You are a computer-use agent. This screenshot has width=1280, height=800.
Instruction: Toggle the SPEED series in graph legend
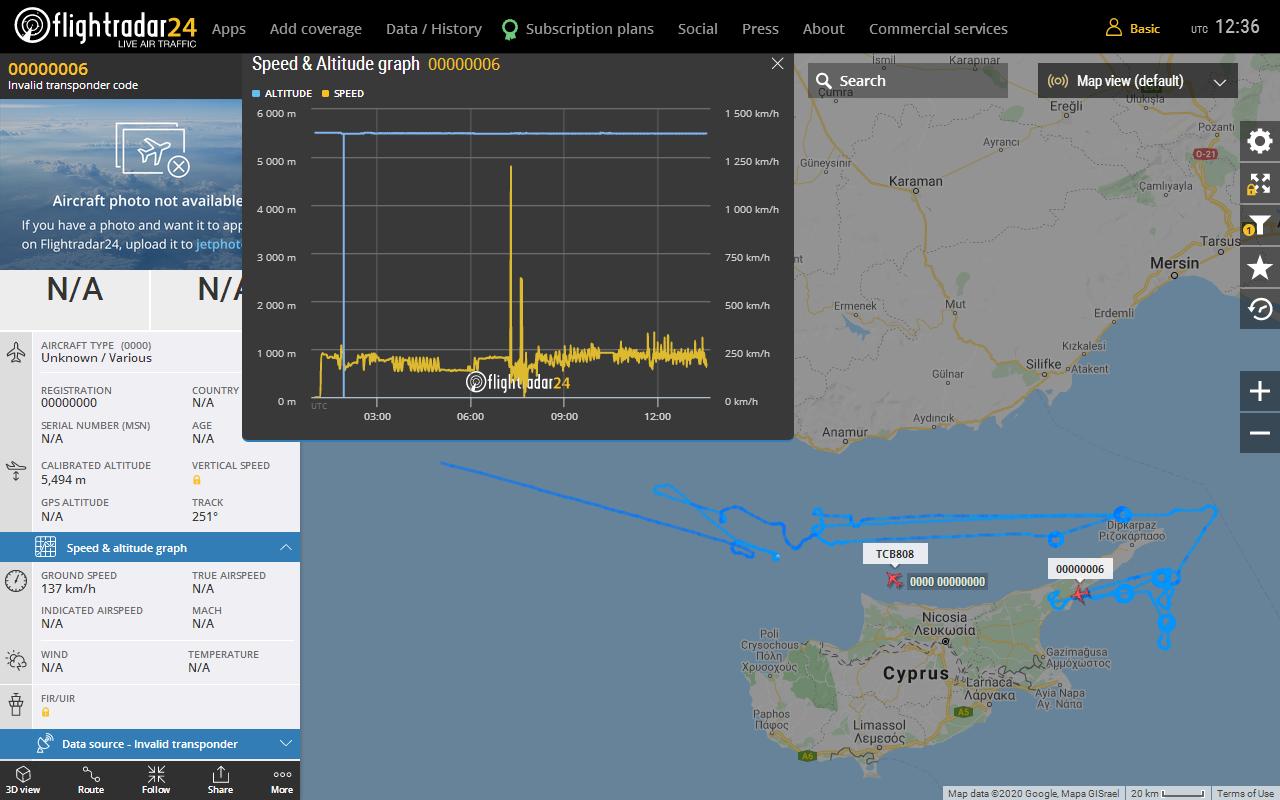tap(343, 93)
